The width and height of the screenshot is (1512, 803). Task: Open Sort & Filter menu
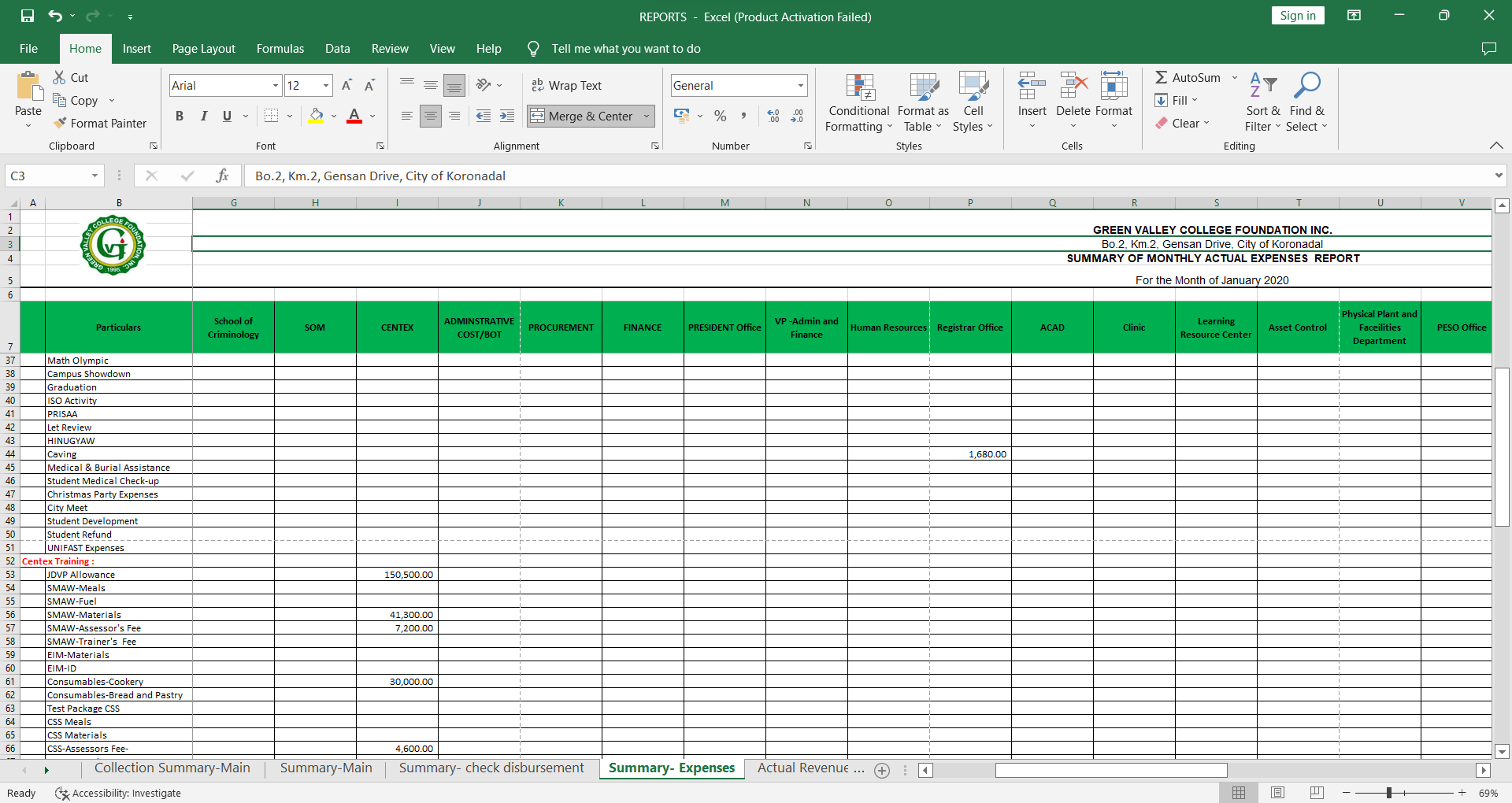[1263, 102]
